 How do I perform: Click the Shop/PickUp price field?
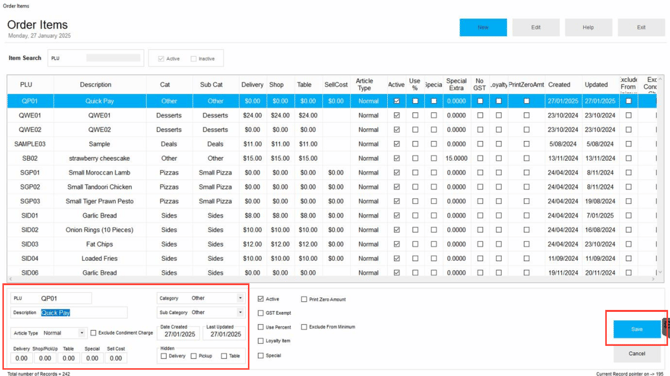(45, 358)
